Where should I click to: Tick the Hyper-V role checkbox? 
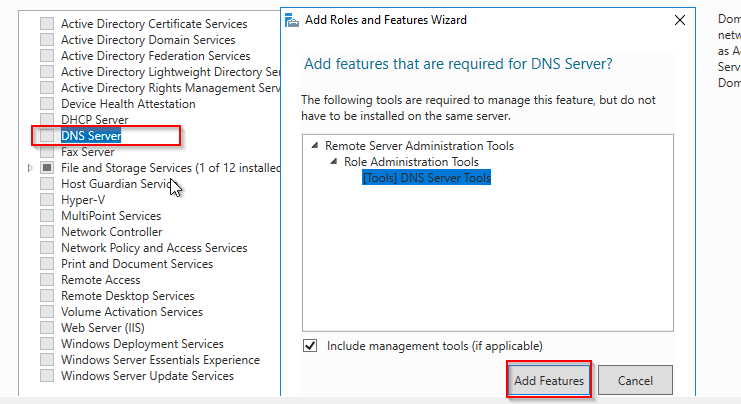[x=47, y=200]
